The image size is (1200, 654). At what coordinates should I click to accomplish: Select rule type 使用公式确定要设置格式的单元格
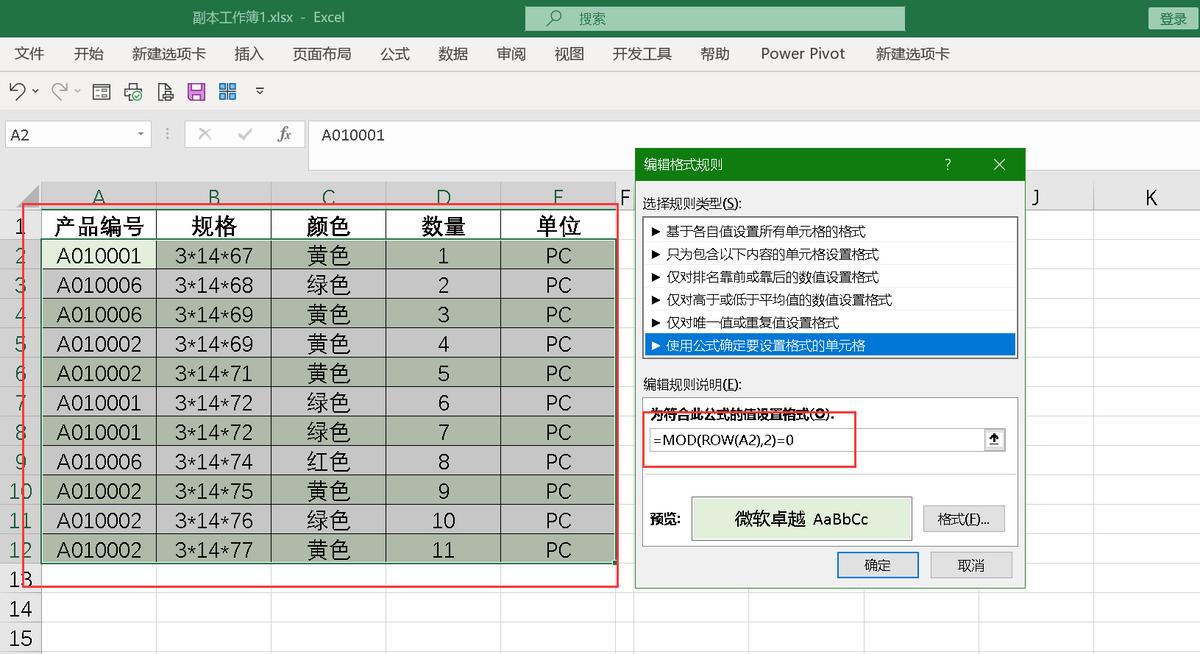click(x=830, y=346)
